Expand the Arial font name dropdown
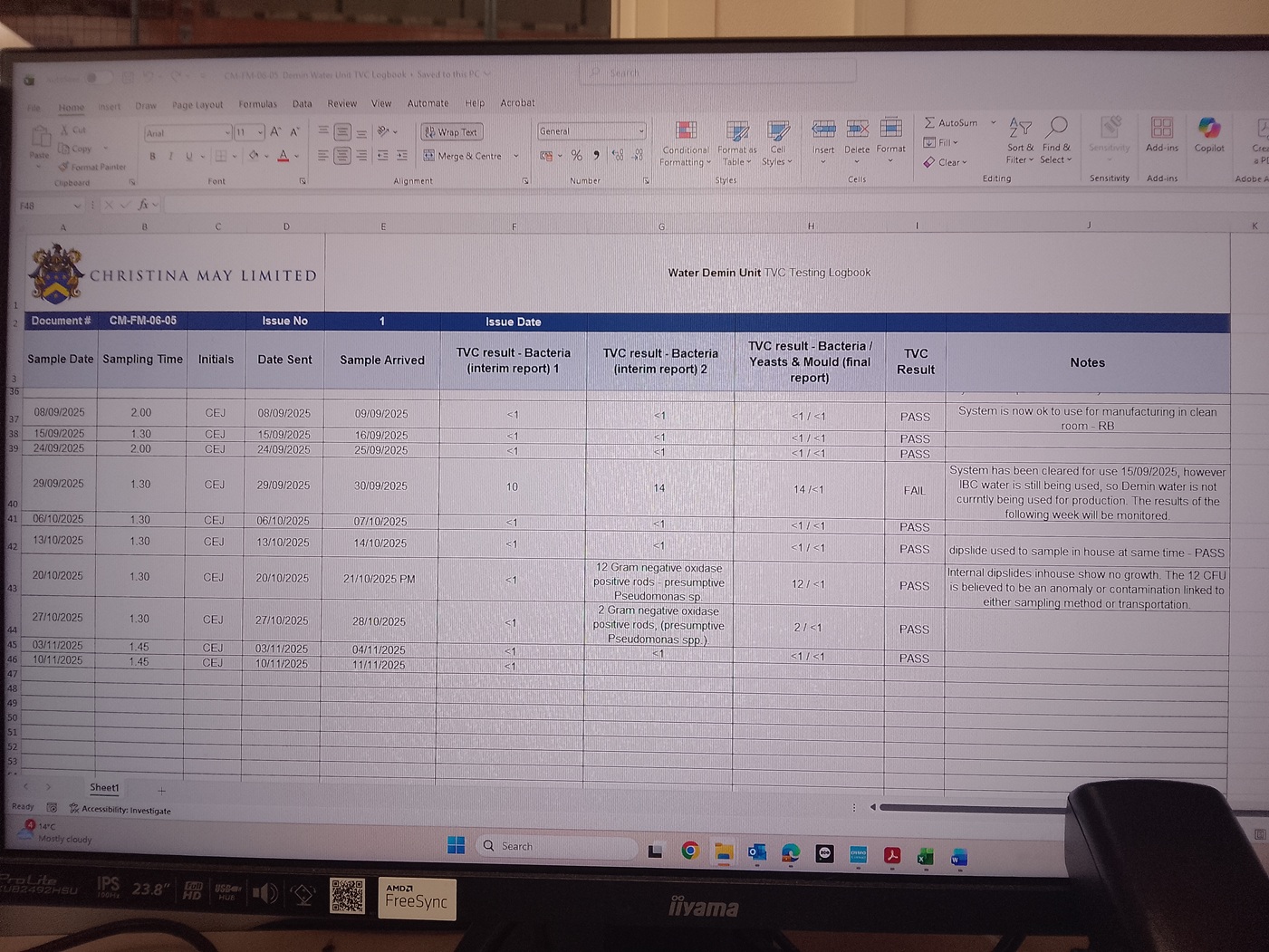Viewport: 1269px width, 952px height. coord(226,133)
